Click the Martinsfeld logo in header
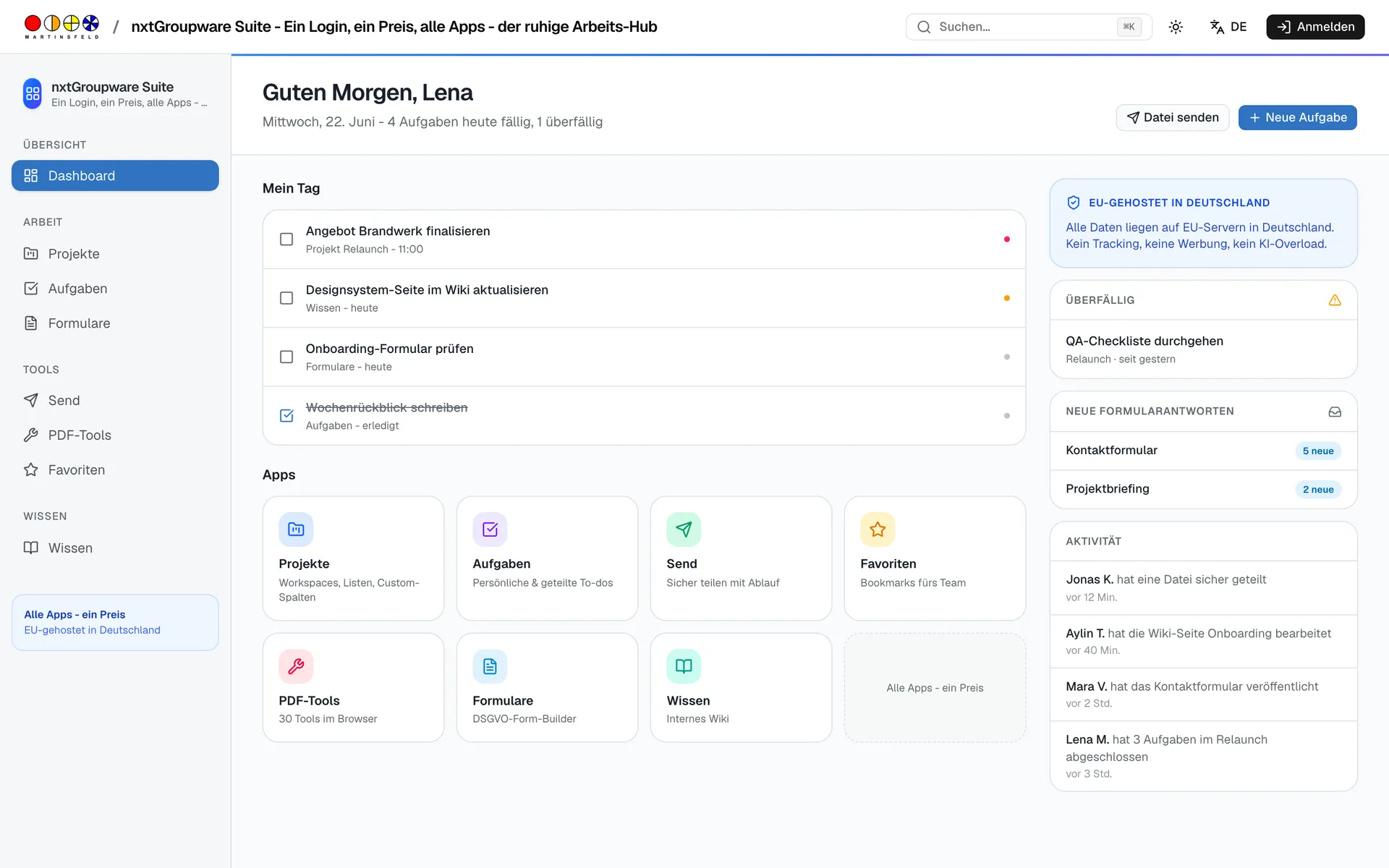 pos(61,27)
